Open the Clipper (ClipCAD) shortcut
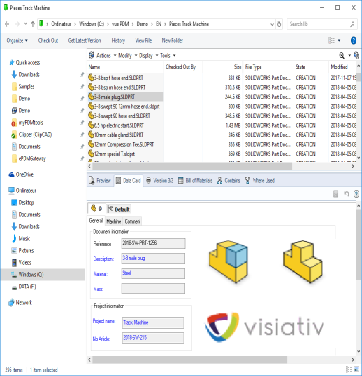The height and width of the screenshot is (376, 362). pyautogui.click(x=32, y=135)
